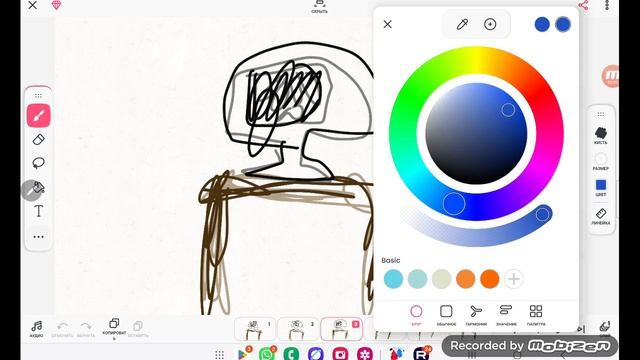Add a new swatch to Basic palette
This screenshot has width=640, height=360.
click(x=514, y=279)
